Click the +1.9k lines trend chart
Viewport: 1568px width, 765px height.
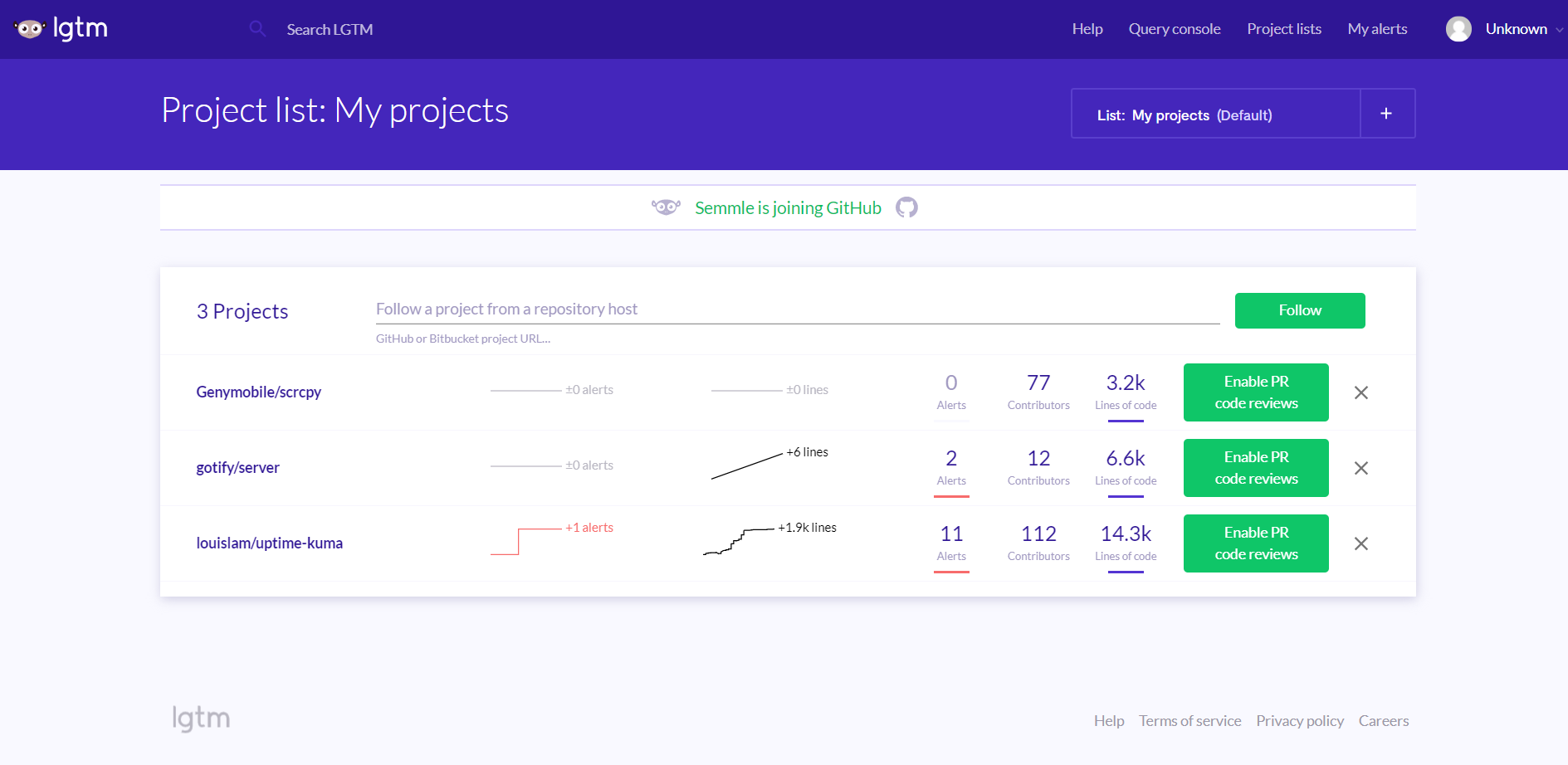(x=769, y=539)
